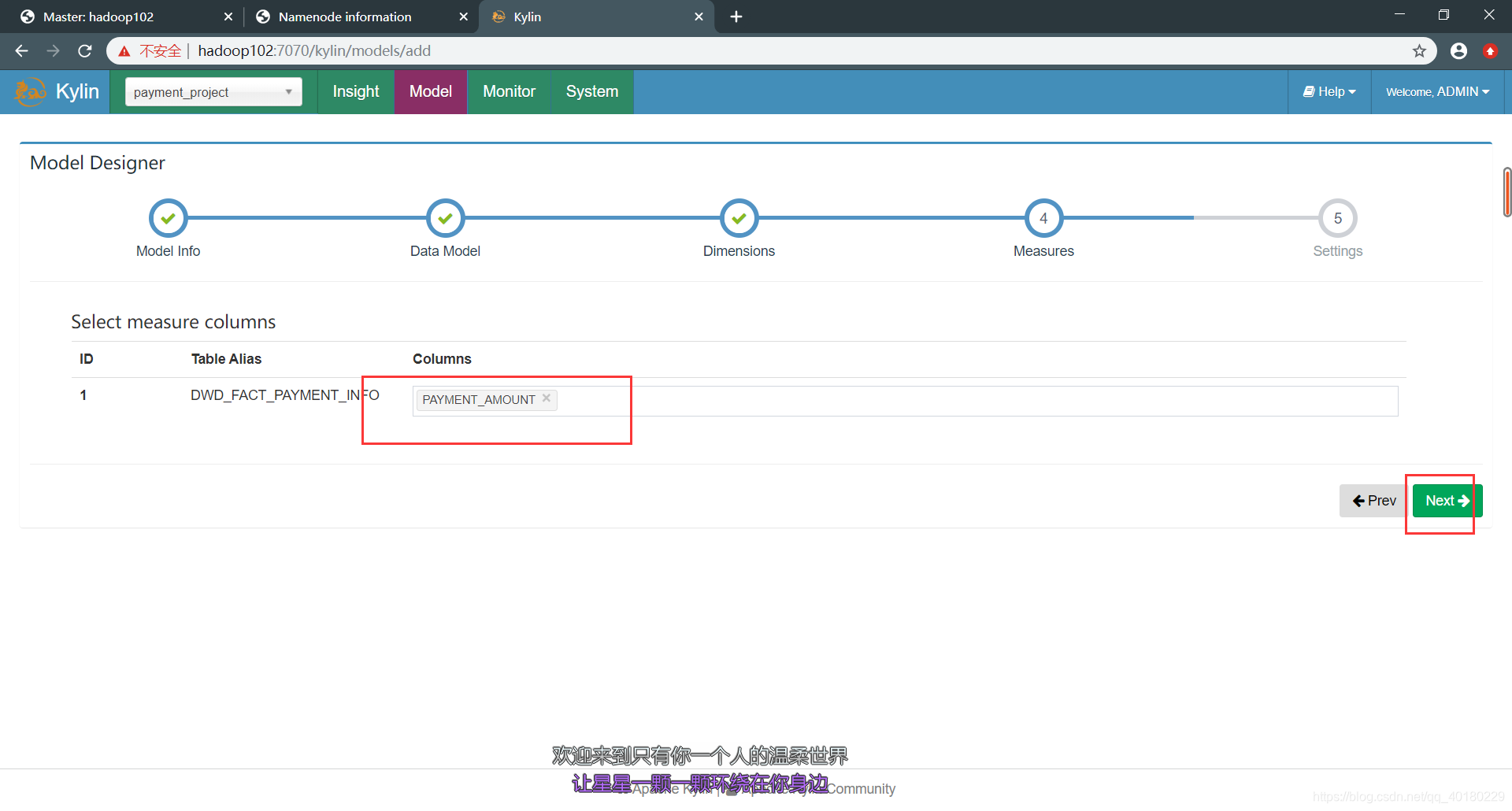This screenshot has height=811, width=1512.
Task: Close the Master: hadoop102 tab
Action: pos(228,17)
